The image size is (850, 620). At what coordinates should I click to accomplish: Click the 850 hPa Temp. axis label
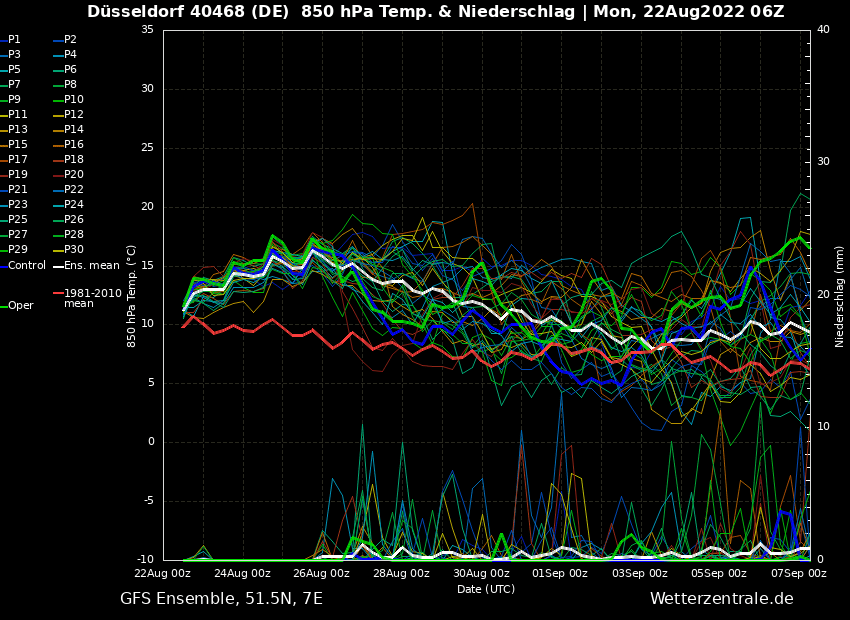coord(132,295)
